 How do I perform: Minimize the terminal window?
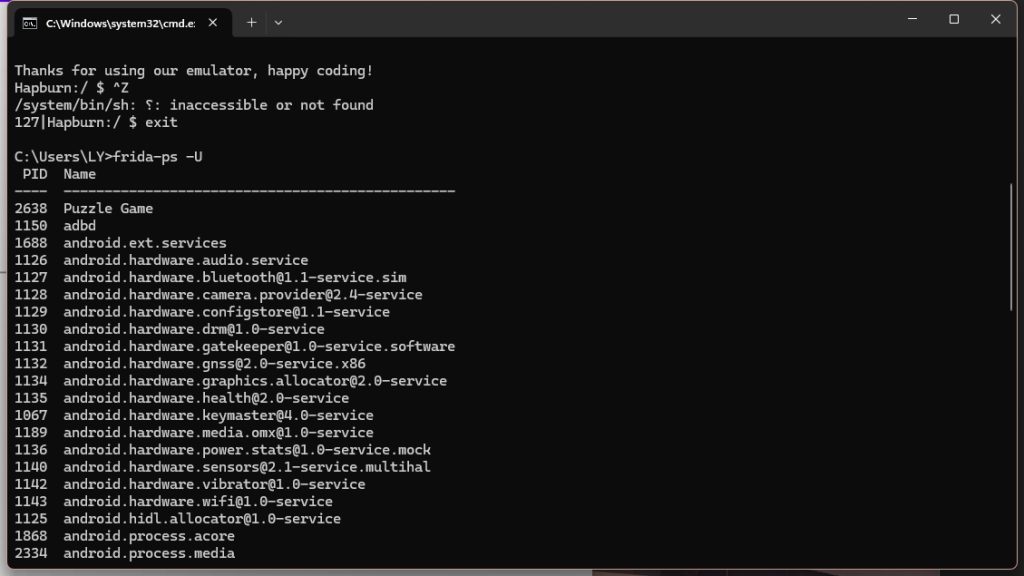[912, 20]
